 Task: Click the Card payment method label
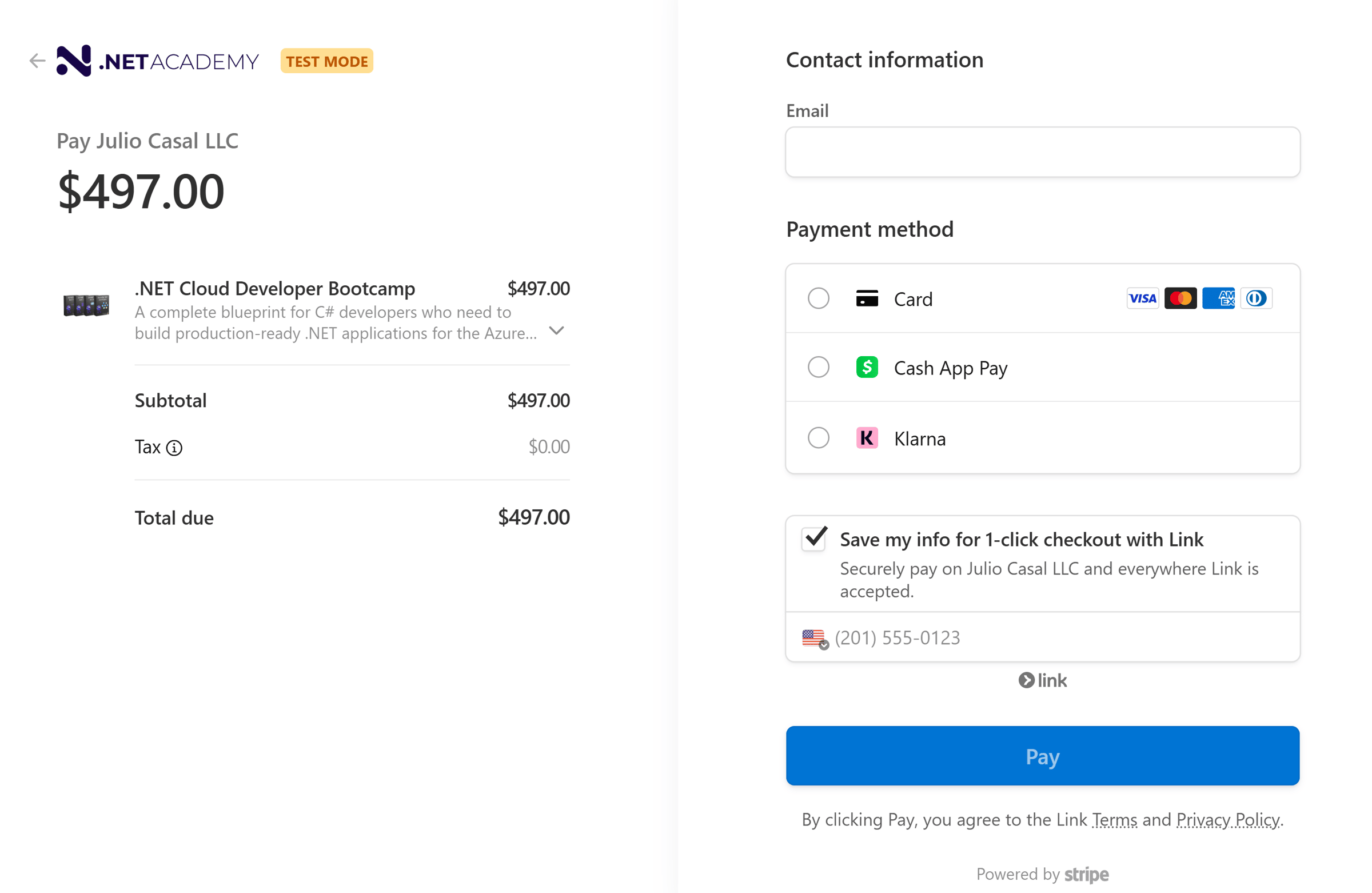[912, 299]
